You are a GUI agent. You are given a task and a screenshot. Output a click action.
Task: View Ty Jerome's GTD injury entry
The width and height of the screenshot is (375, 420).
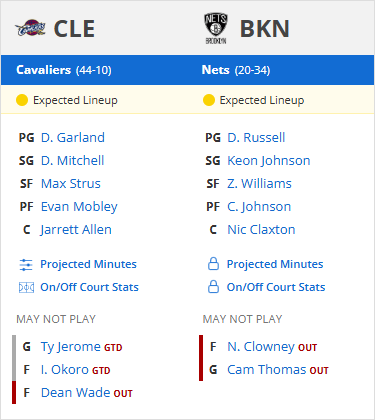[81, 347]
